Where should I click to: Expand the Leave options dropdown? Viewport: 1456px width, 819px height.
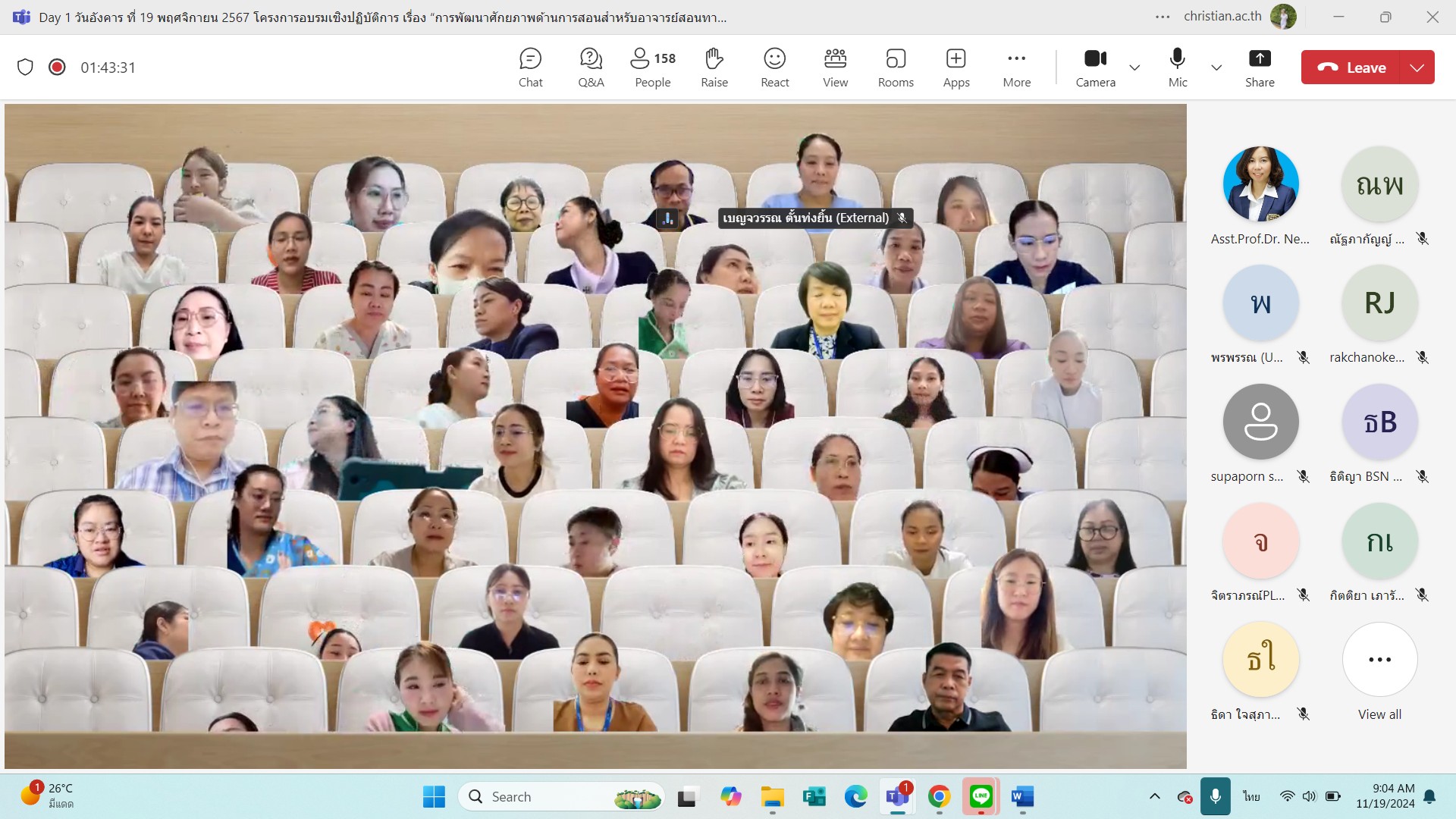(1417, 67)
